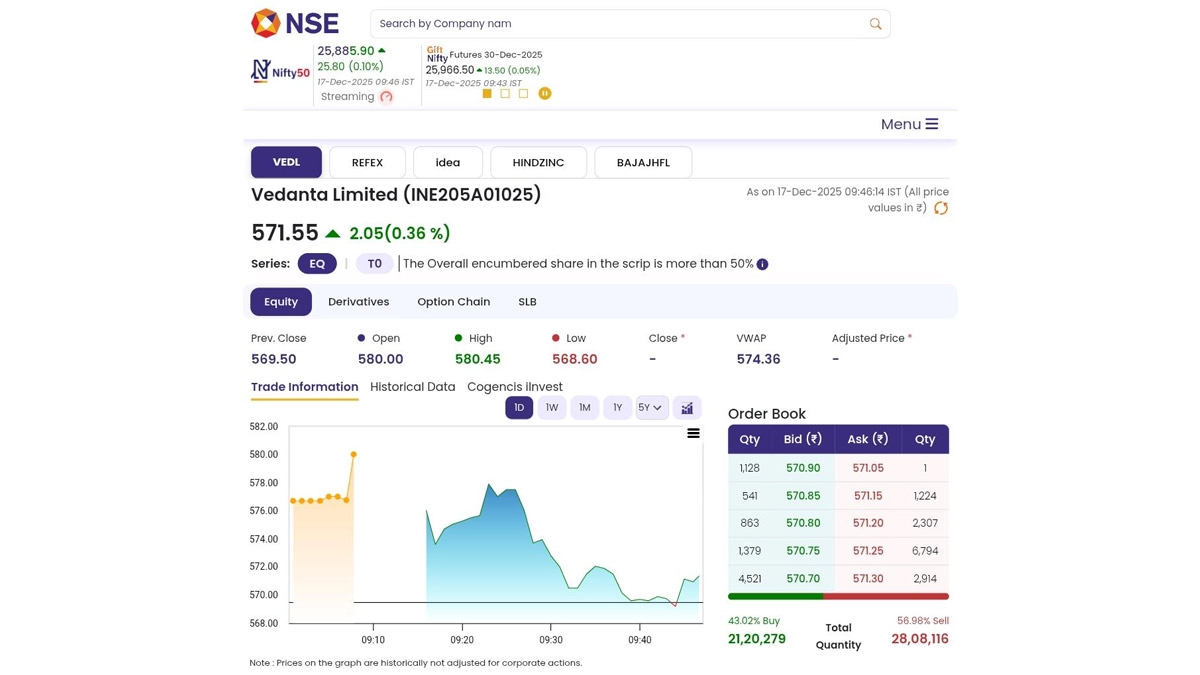Open the chart hamburger context menu
This screenshot has height=675, width=1200.
point(693,433)
